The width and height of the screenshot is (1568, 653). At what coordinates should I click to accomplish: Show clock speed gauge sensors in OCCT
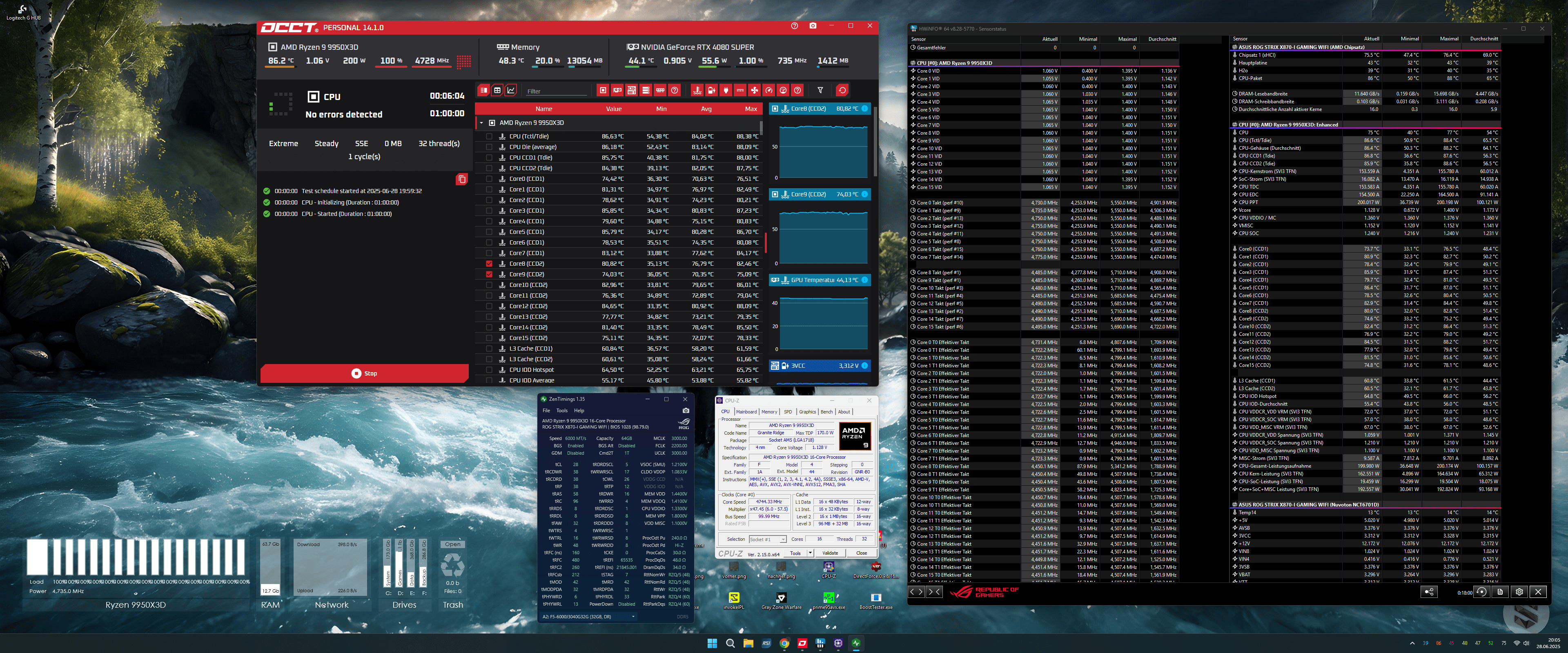coord(769,90)
